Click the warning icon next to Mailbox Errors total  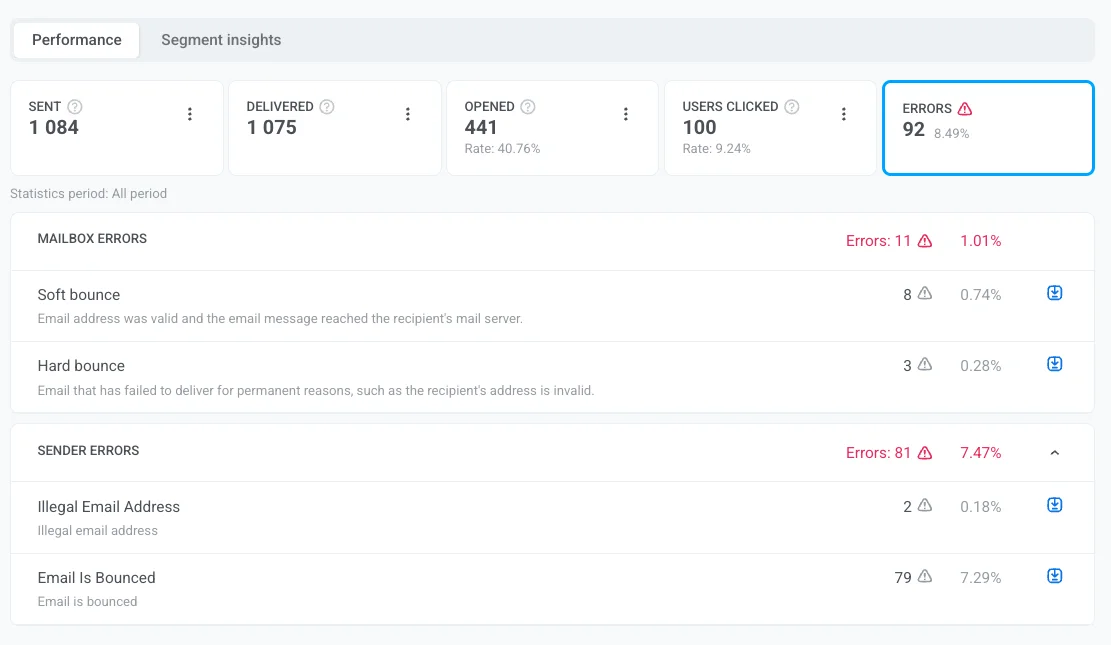click(925, 240)
